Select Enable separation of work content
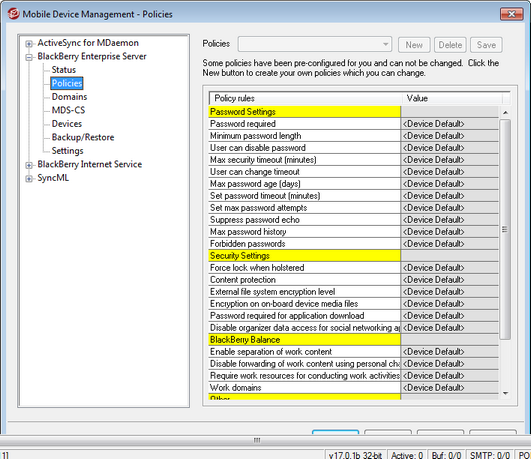This screenshot has height=459, width=531. pos(304,352)
